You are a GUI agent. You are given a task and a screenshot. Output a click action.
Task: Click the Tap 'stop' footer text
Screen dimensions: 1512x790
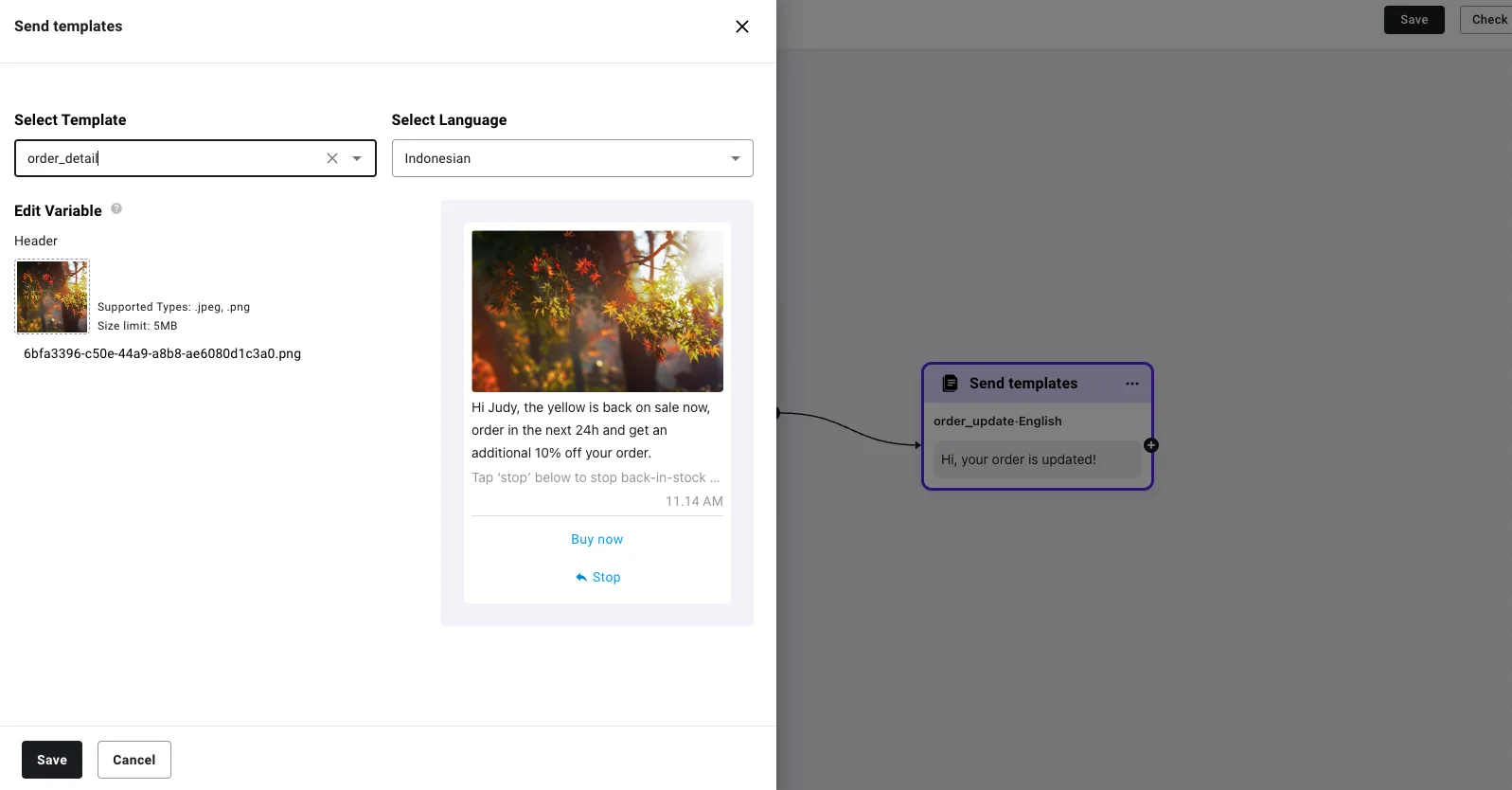click(x=596, y=477)
